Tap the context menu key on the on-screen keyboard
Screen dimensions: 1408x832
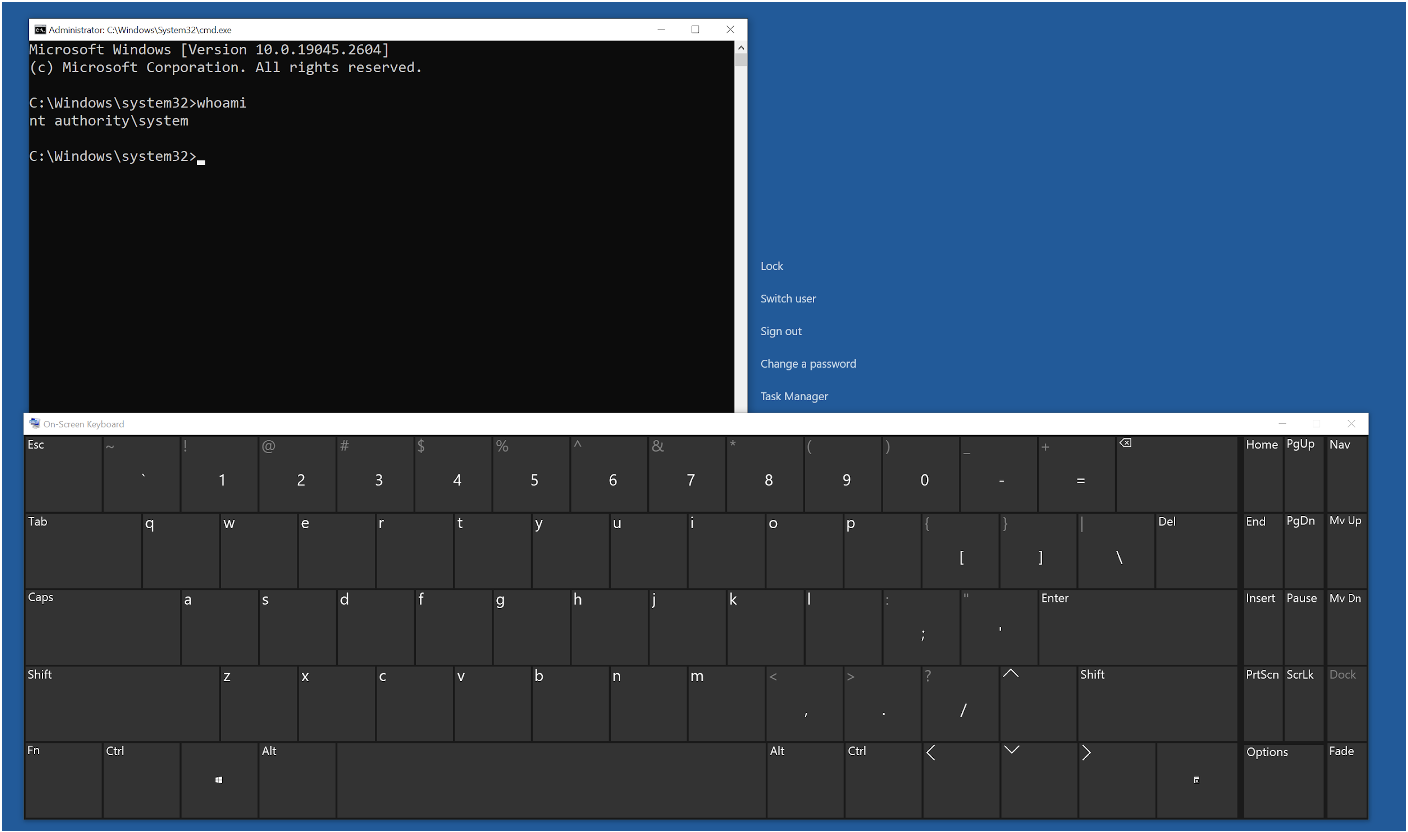[x=1197, y=780]
